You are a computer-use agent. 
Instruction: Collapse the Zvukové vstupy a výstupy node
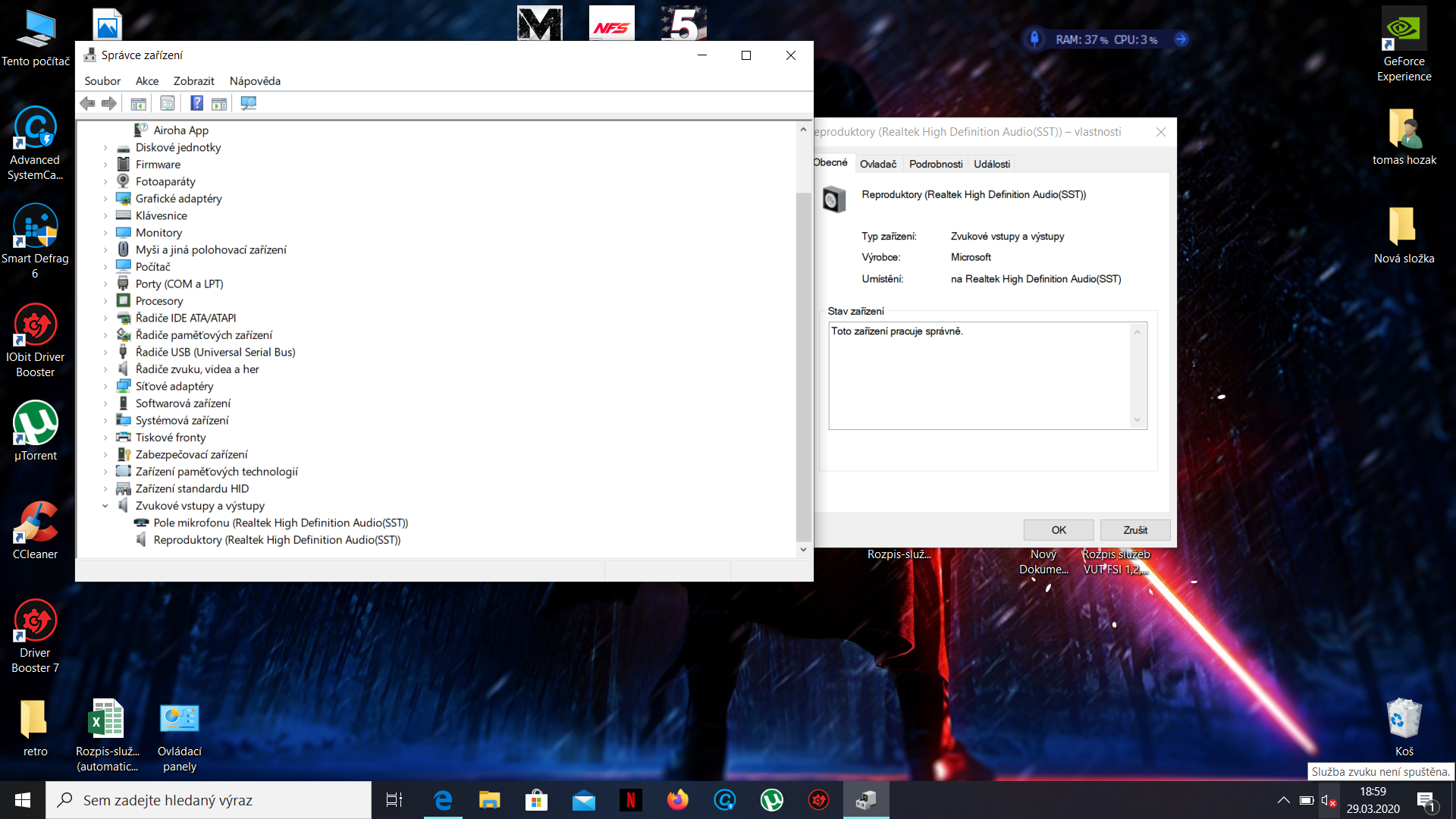tap(105, 506)
